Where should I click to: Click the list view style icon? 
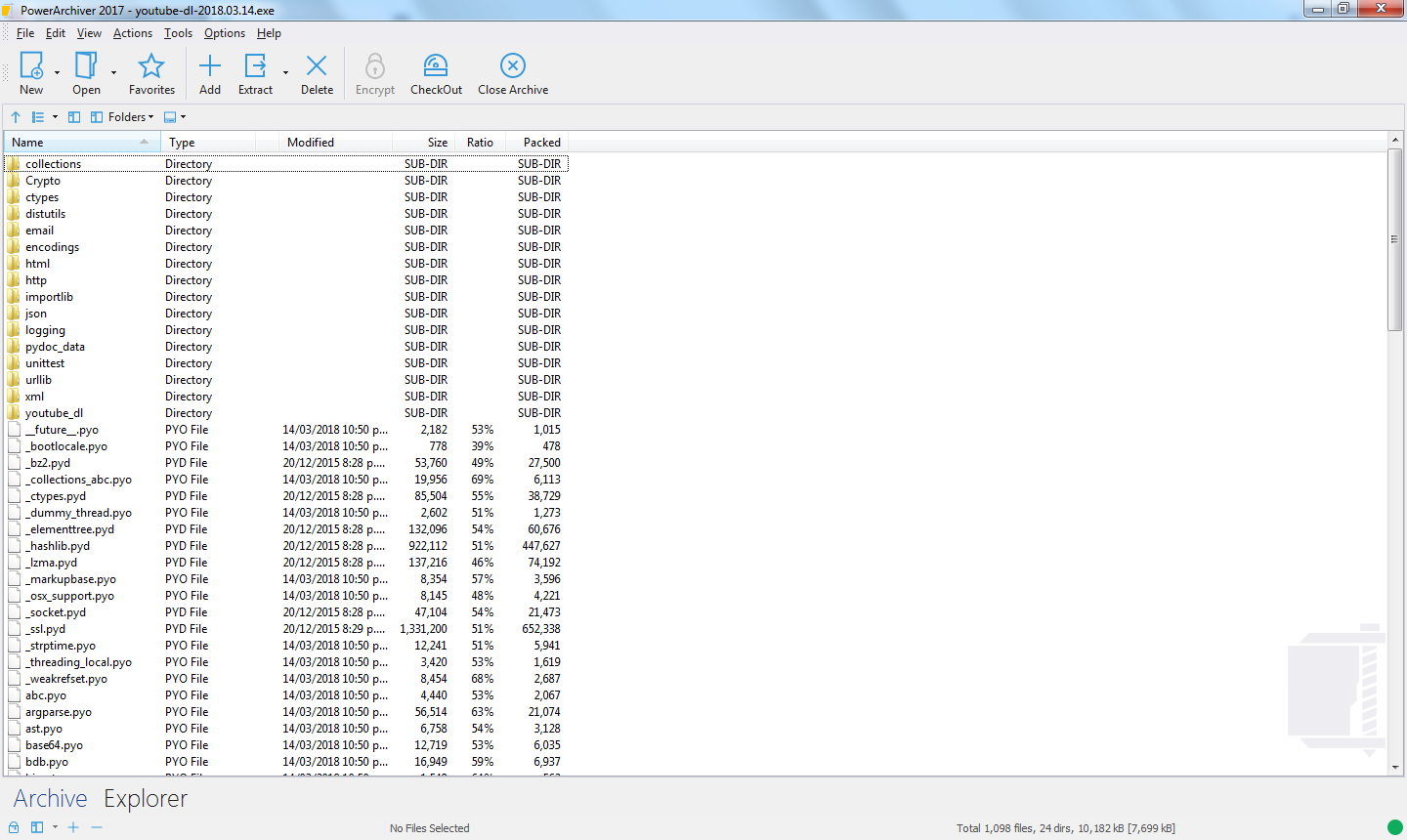click(38, 117)
